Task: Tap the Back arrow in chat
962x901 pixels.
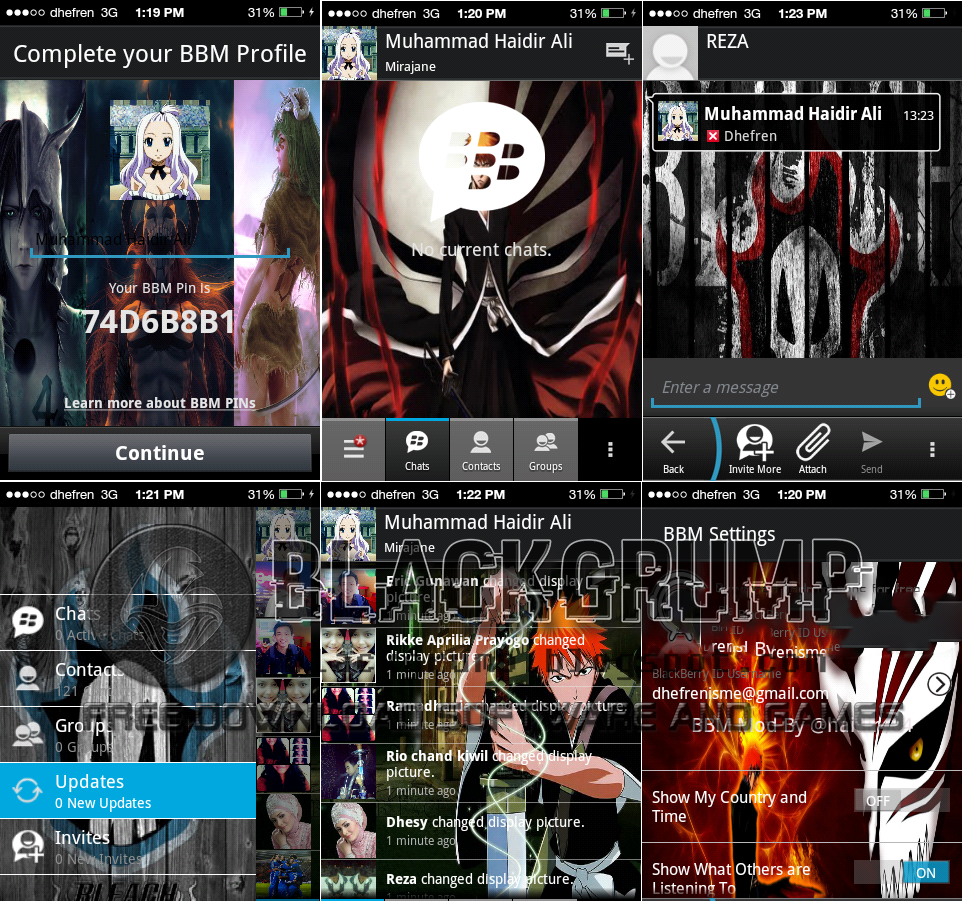Action: pyautogui.click(x=673, y=451)
